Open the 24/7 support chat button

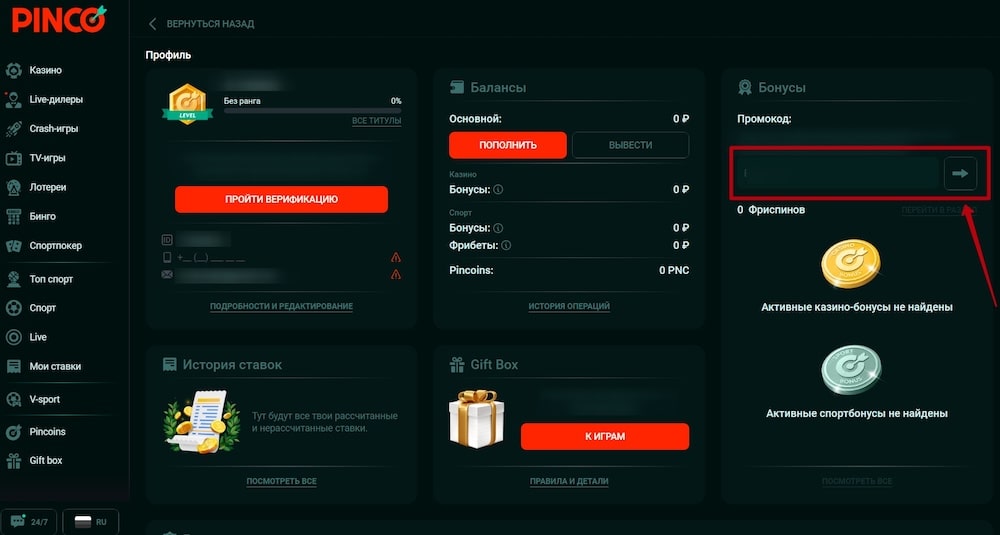click(29, 521)
